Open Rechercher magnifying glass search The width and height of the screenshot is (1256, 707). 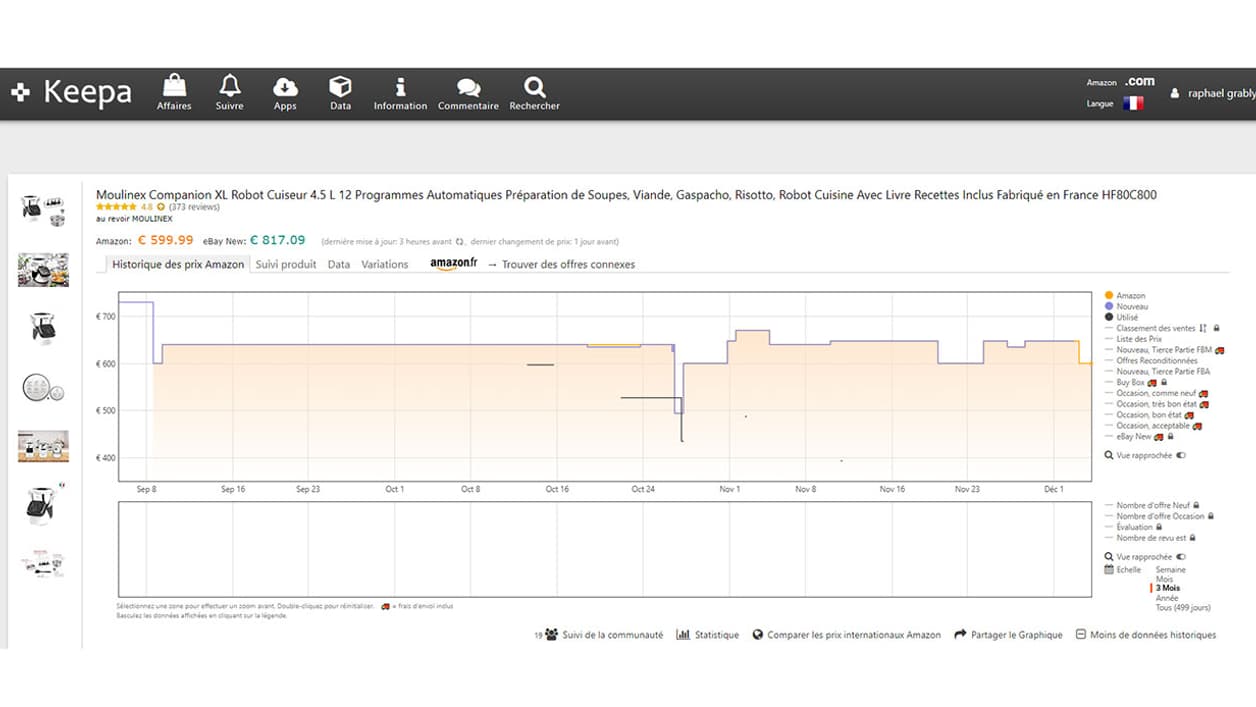[534, 87]
